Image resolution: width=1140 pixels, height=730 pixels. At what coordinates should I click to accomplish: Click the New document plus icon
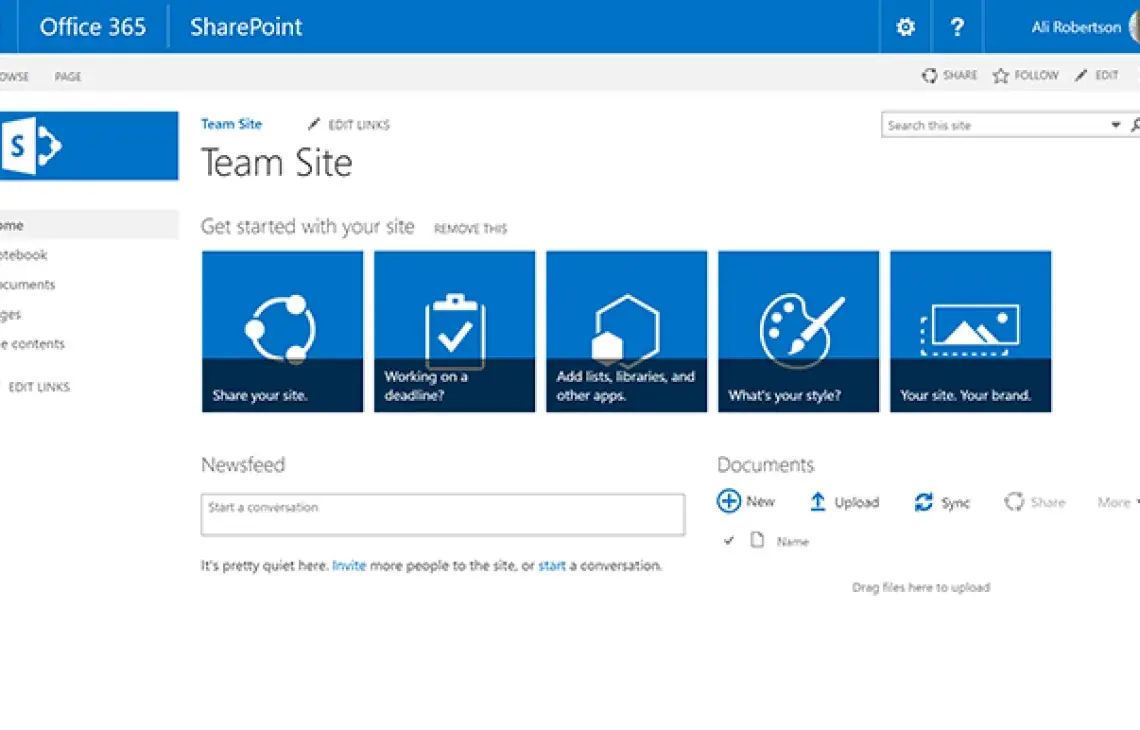(x=728, y=501)
